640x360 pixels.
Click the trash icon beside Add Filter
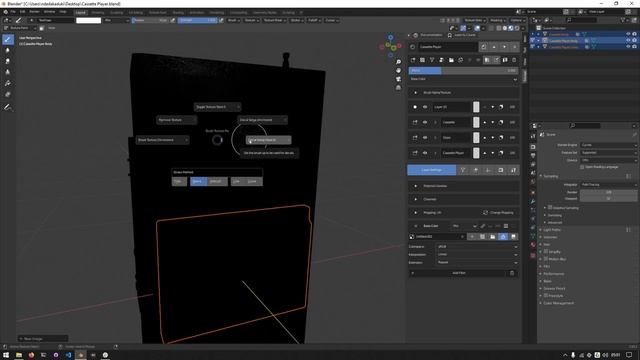coord(512,273)
